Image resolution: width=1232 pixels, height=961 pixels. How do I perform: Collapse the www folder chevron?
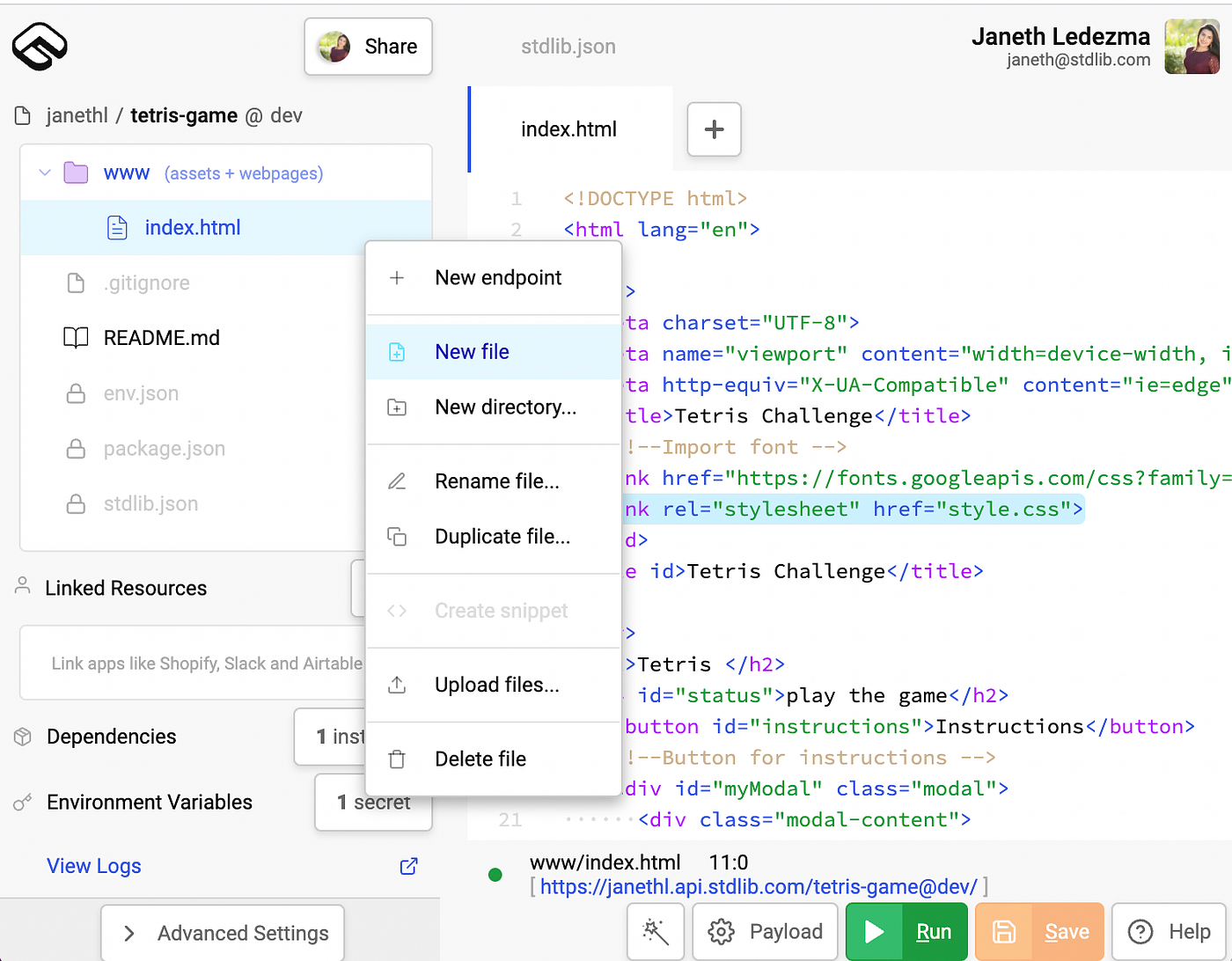pyautogui.click(x=45, y=172)
